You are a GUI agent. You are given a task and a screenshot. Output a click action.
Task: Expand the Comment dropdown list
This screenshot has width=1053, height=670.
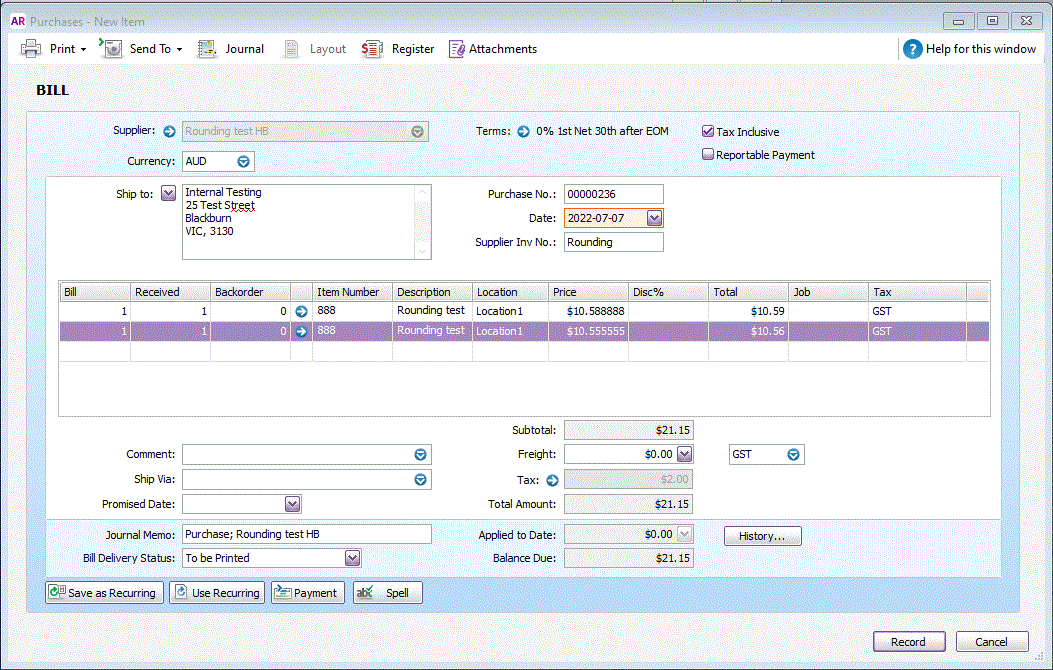[420, 455]
